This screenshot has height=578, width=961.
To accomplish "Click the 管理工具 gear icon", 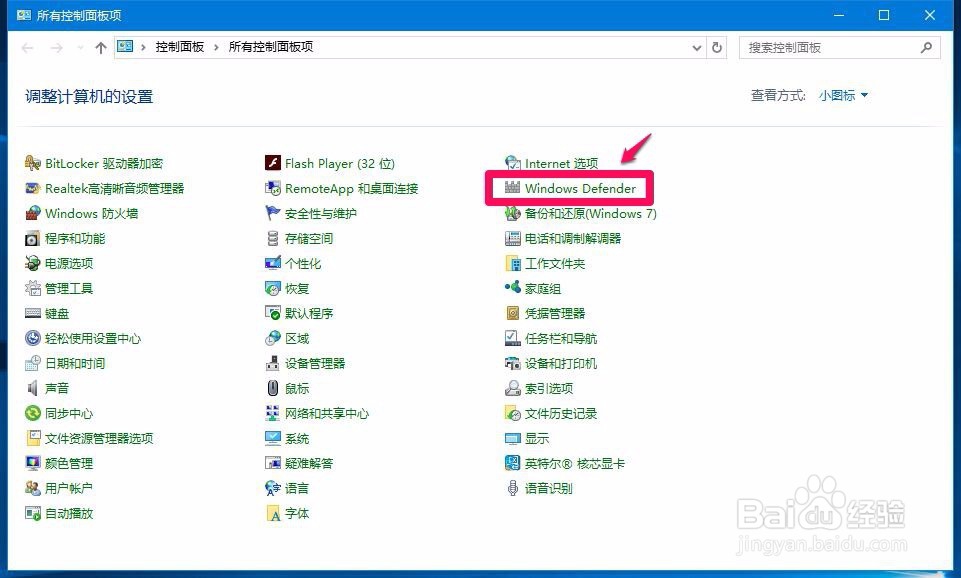I will coord(32,288).
